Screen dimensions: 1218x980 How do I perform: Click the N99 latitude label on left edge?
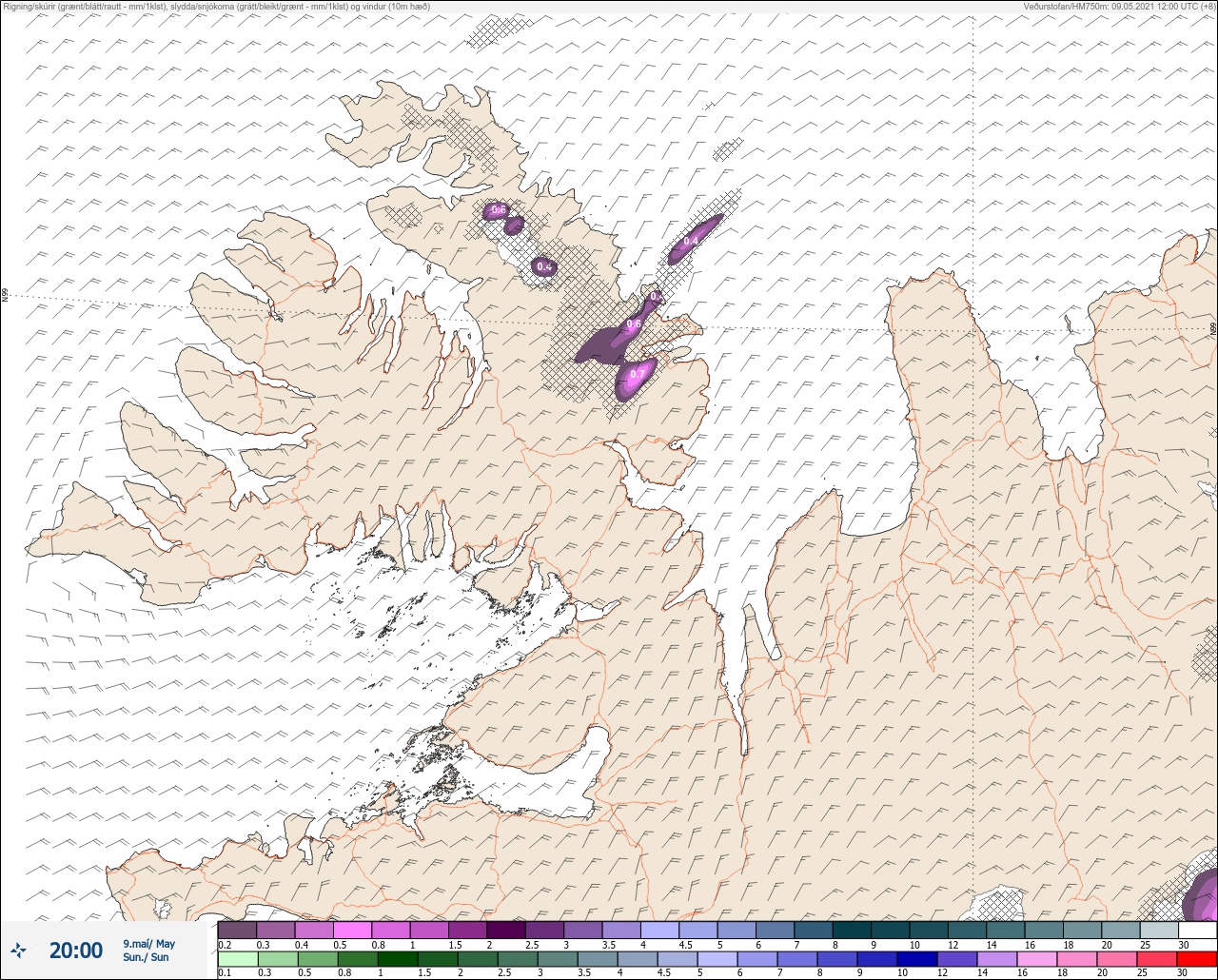(x=5, y=296)
